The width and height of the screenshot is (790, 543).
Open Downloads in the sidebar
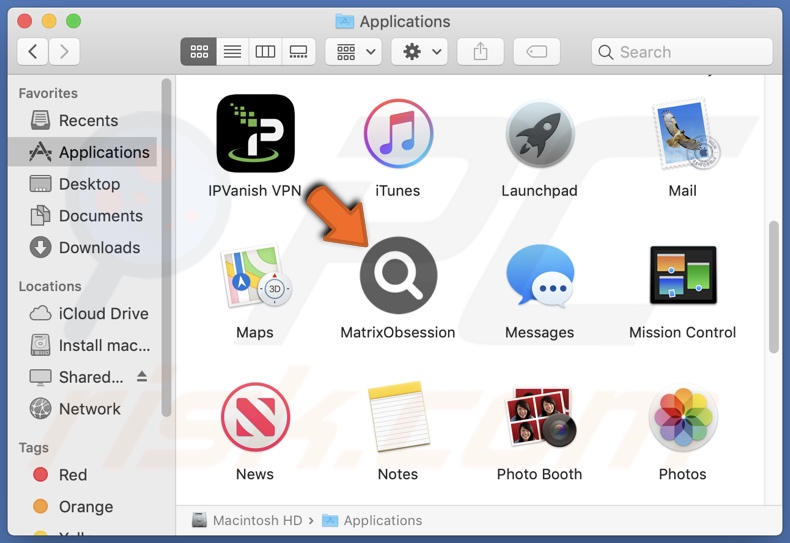tap(83, 247)
